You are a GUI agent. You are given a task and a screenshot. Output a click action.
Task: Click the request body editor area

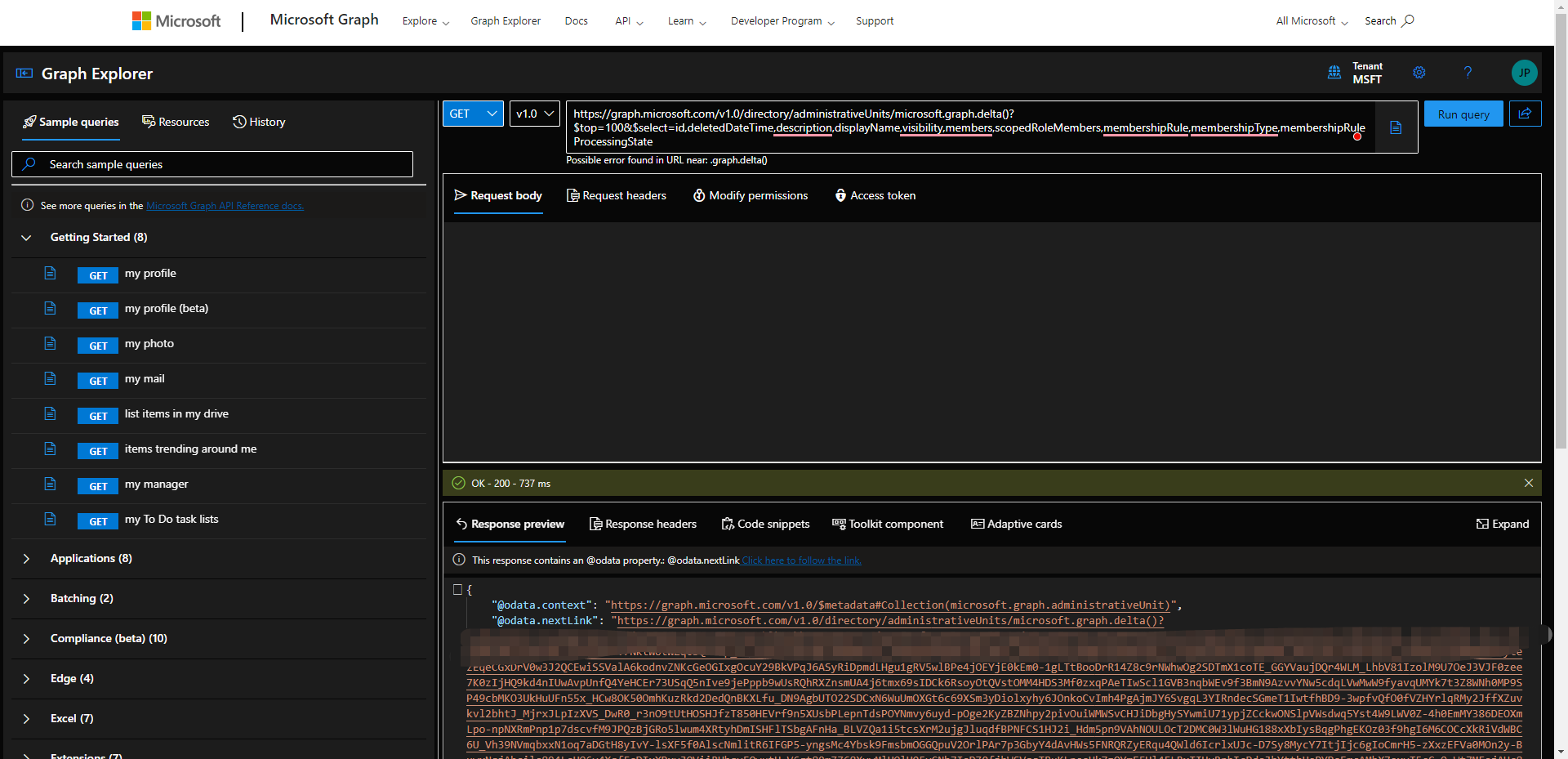[991, 342]
